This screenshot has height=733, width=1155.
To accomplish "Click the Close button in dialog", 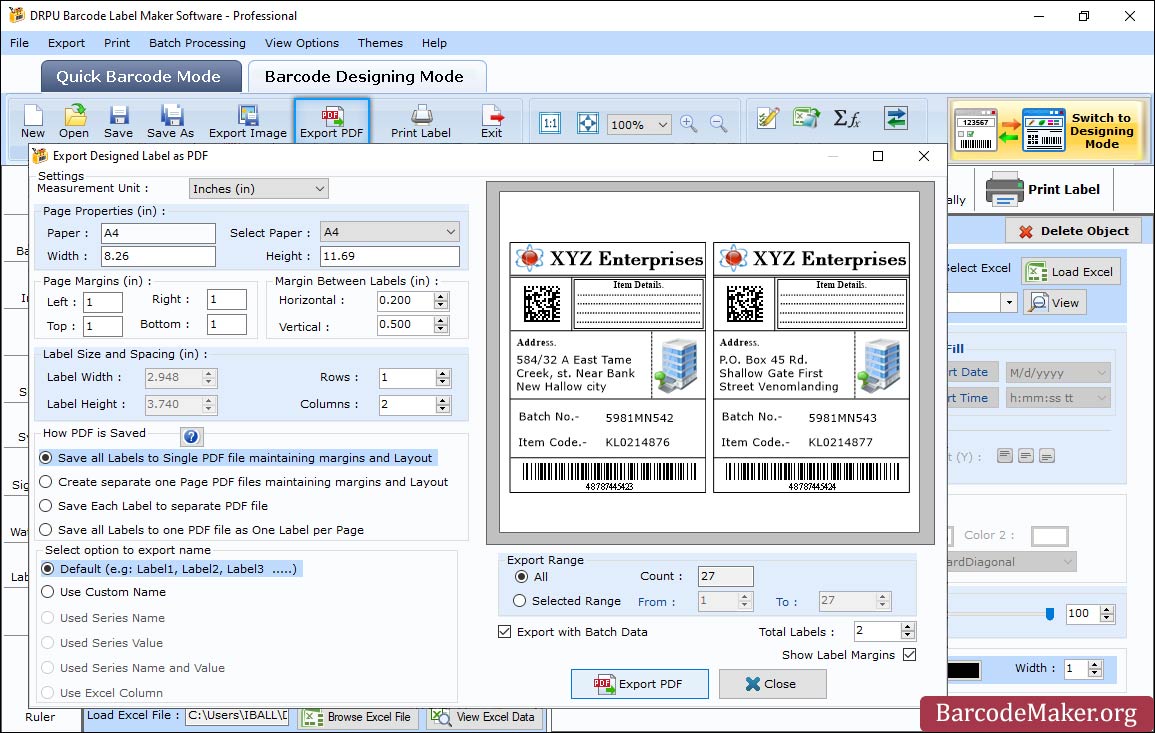I will (772, 684).
